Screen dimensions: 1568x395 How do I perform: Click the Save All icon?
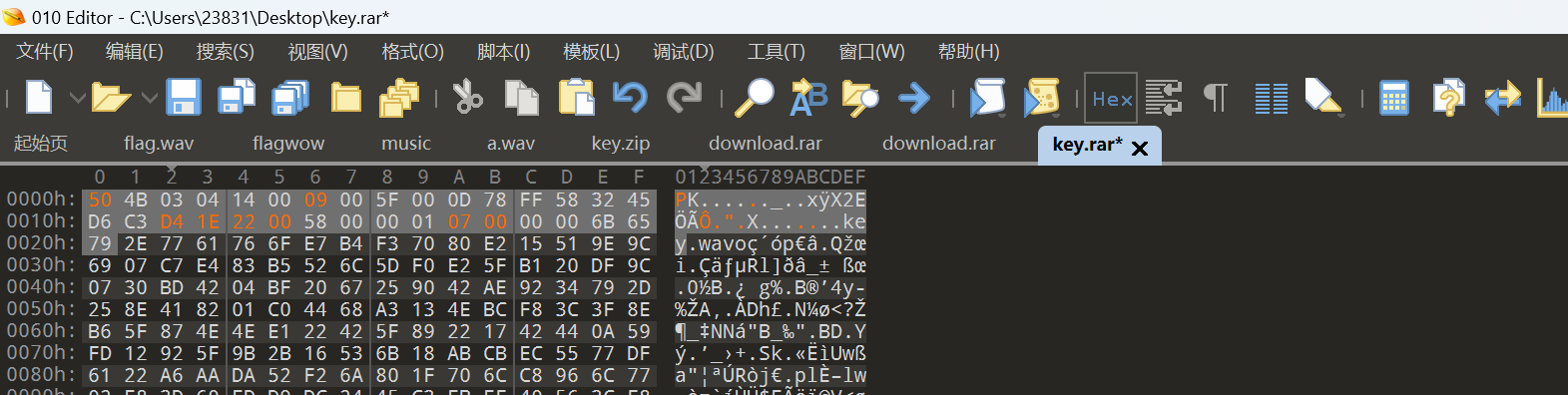[x=290, y=98]
